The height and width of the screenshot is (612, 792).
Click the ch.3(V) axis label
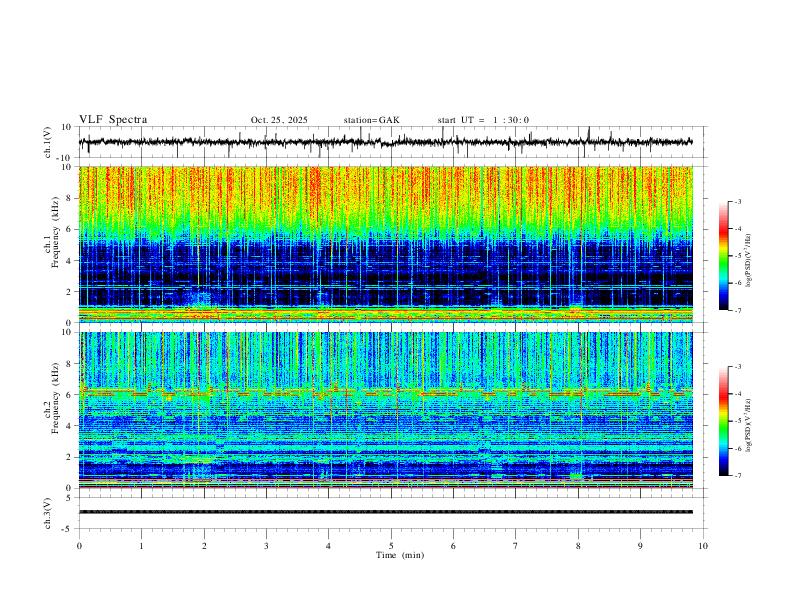(48, 513)
